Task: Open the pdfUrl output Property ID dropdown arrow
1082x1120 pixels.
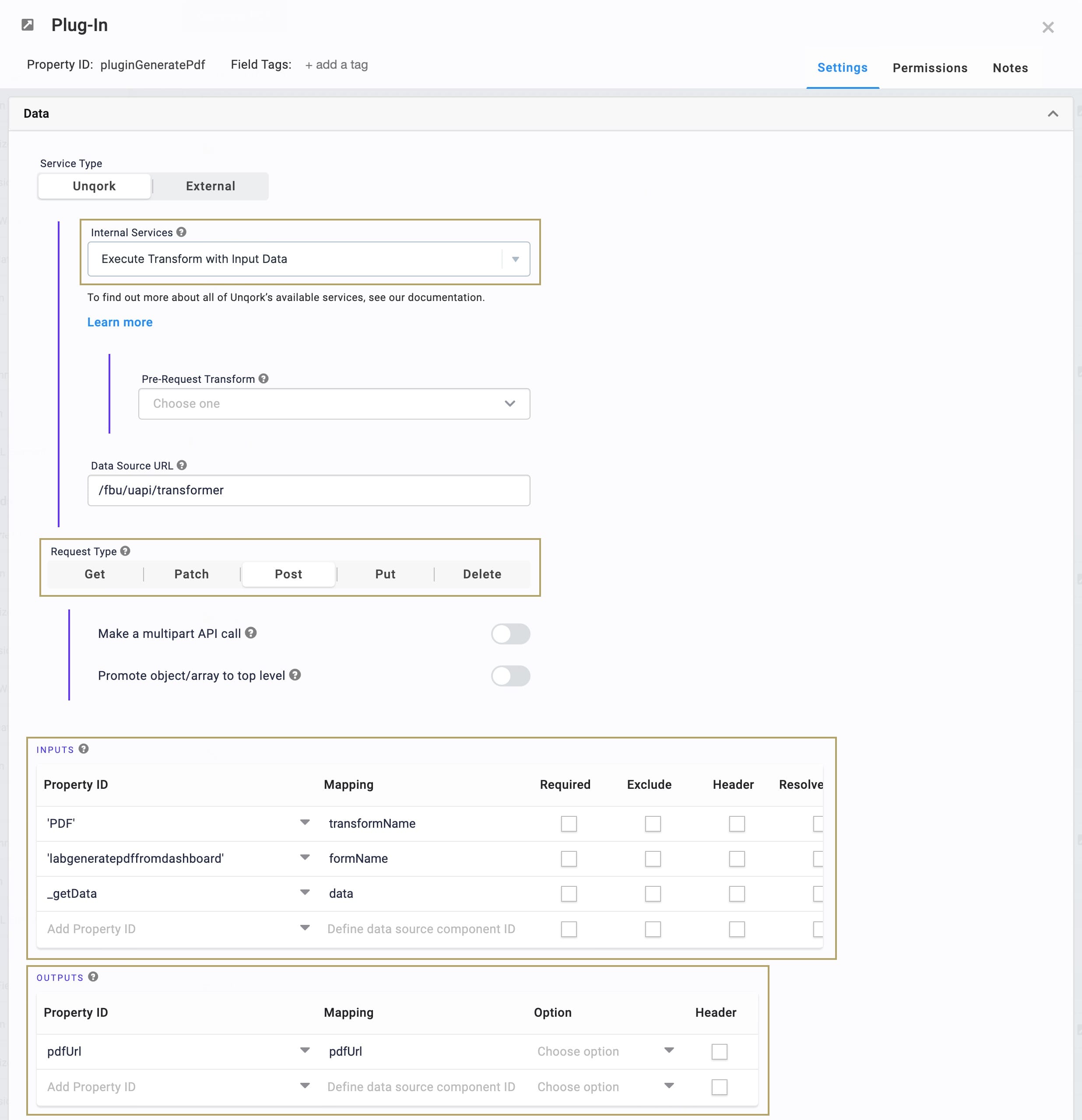Action: [305, 1050]
